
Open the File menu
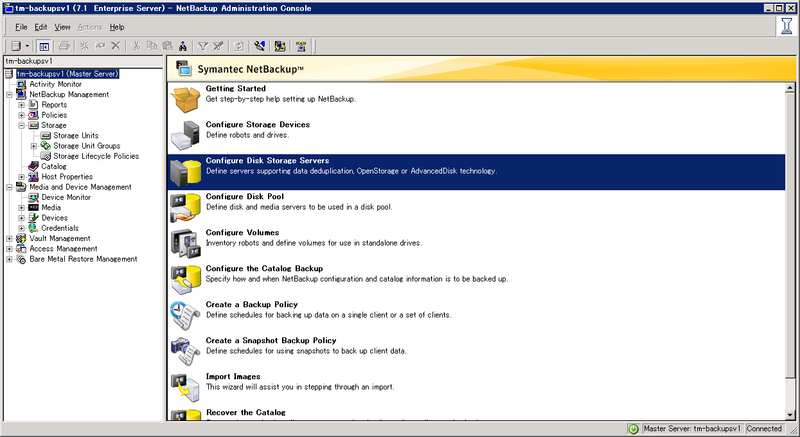(21, 27)
